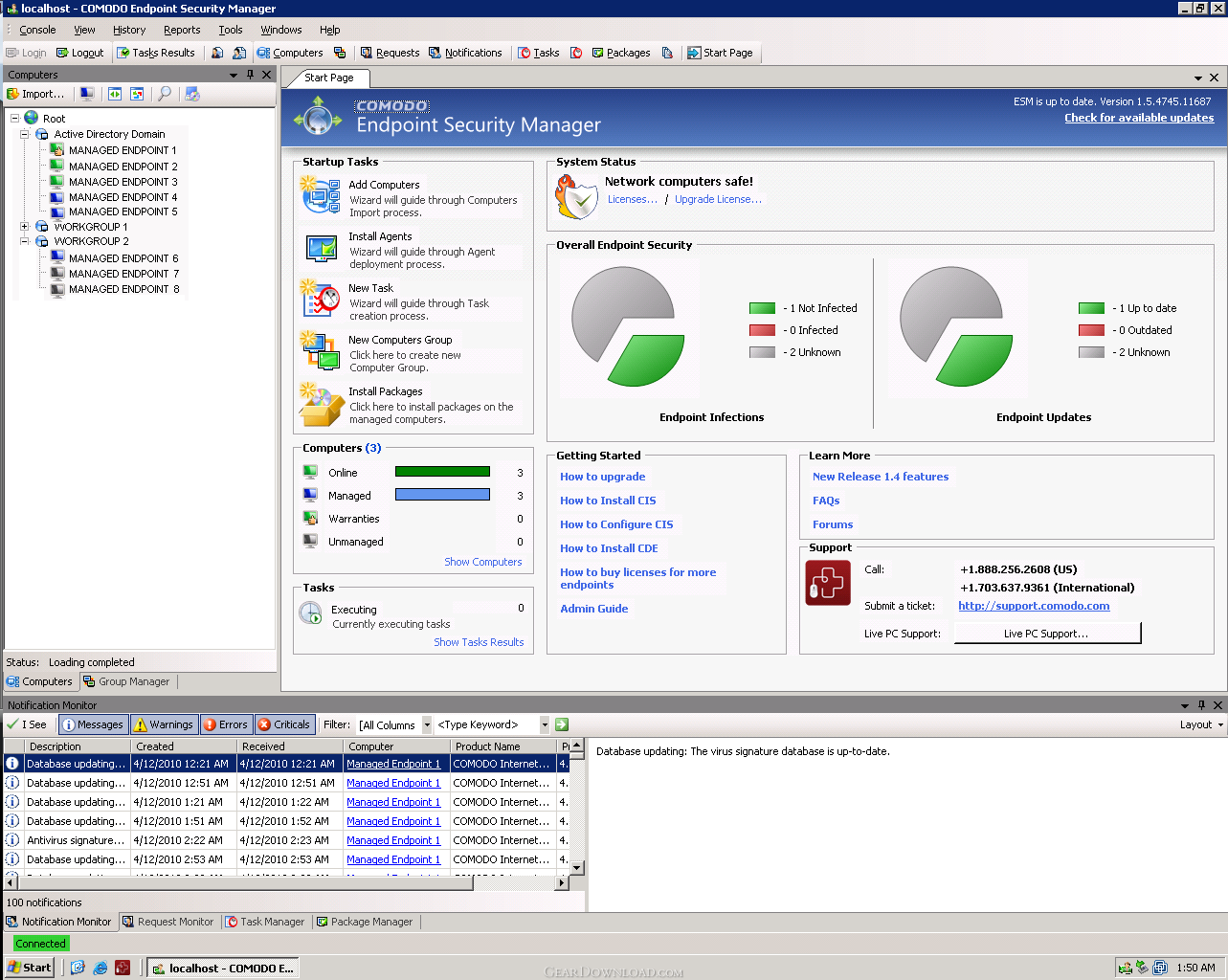Click the Install Packages box icon

321,405
